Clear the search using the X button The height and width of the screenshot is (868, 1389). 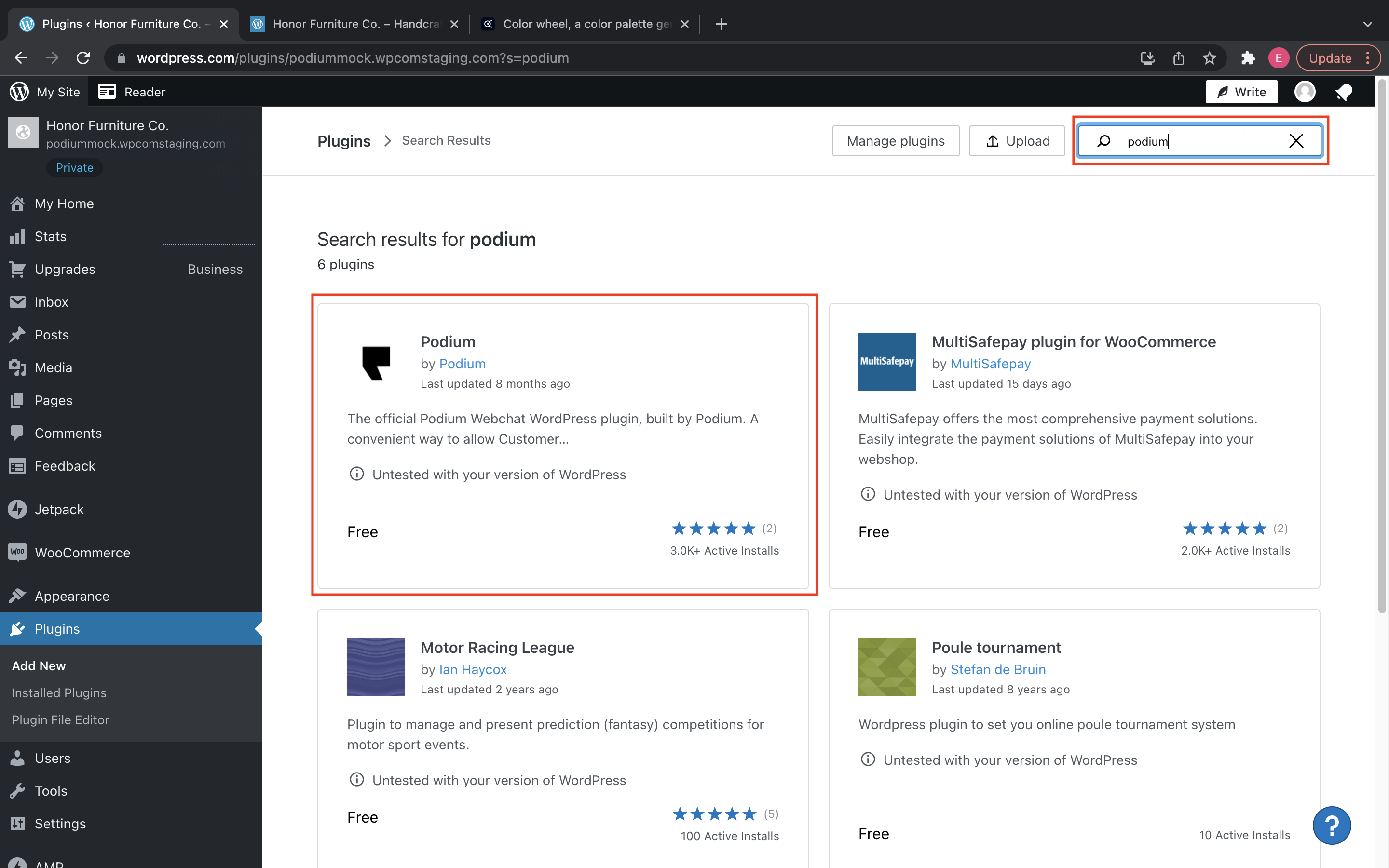[x=1296, y=141]
